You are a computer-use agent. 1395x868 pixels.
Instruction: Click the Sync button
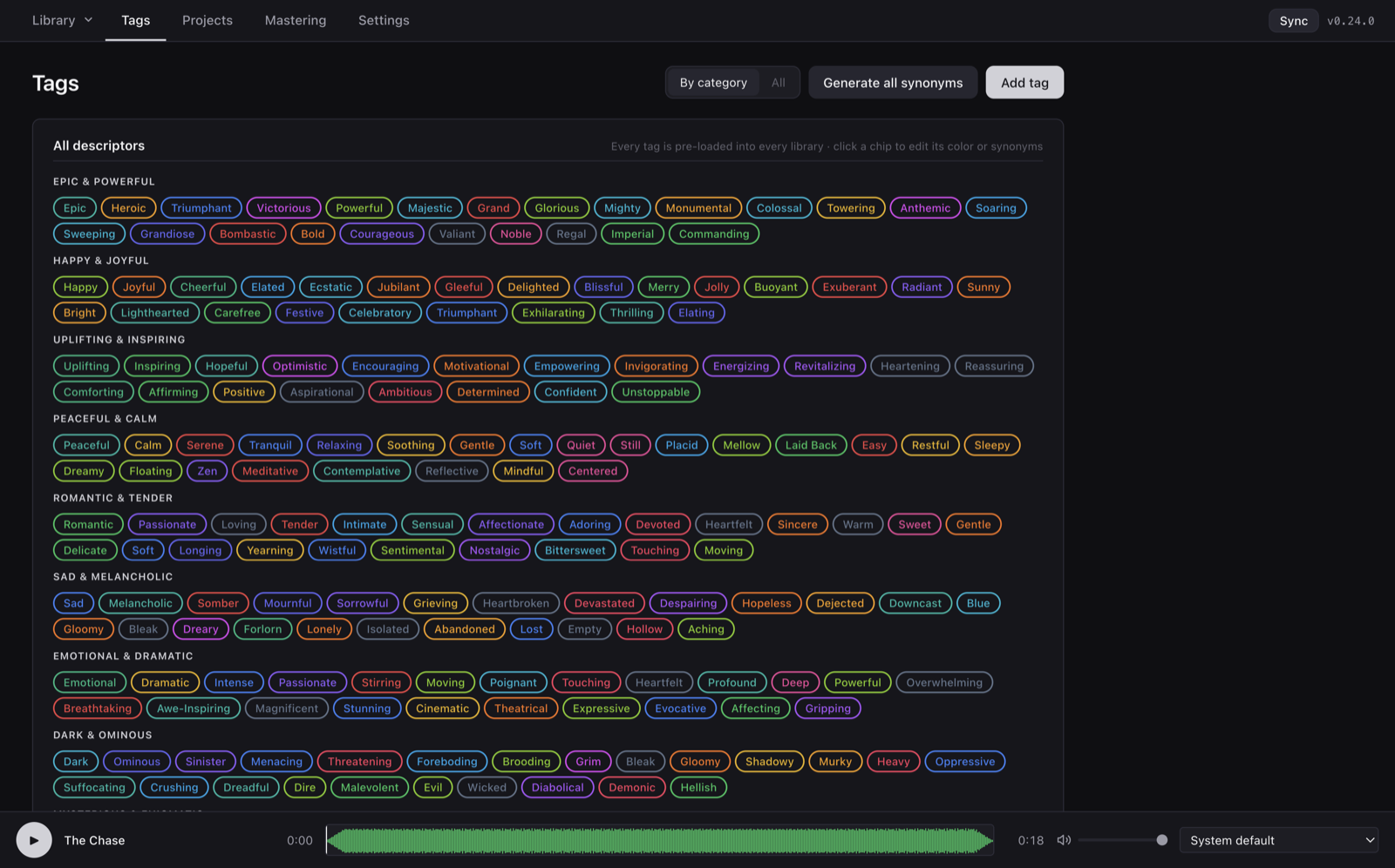(1293, 21)
